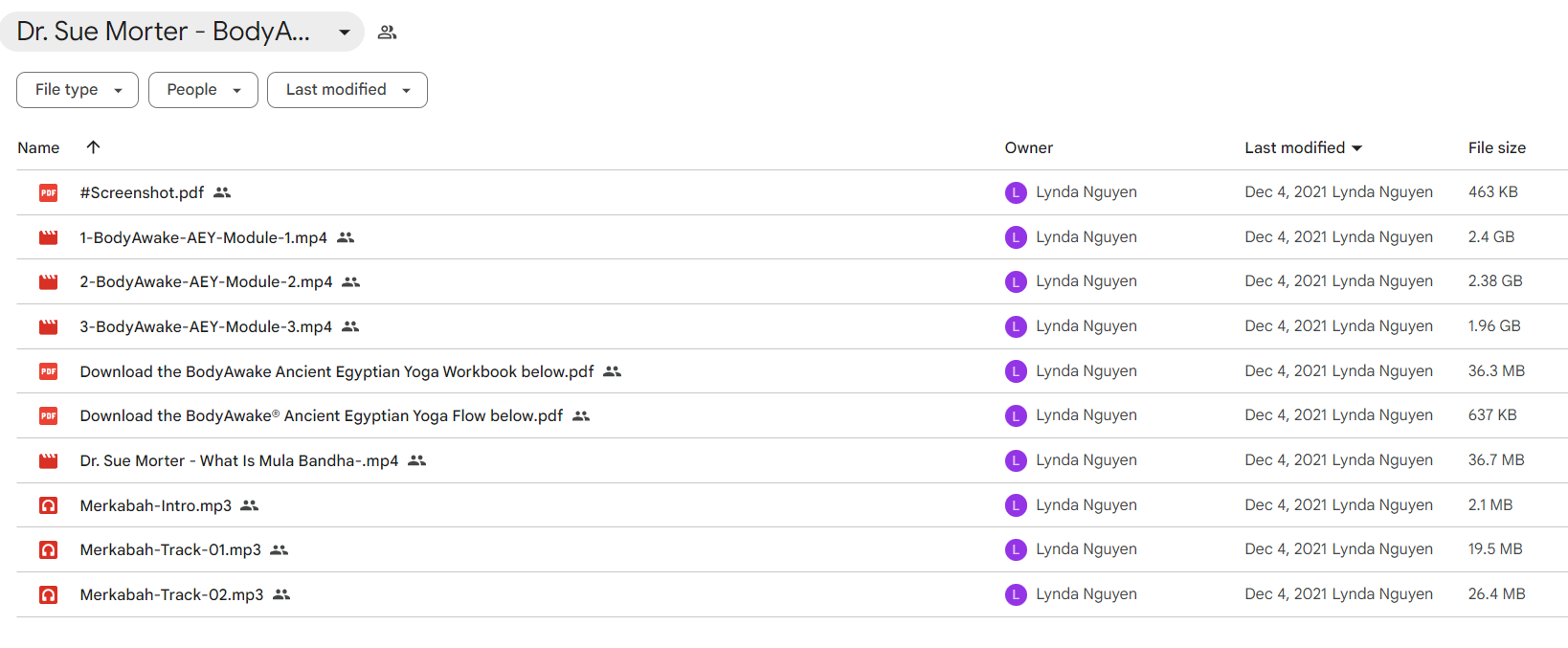The image size is (1568, 648).
Task: Click the 26.4 MB file size value
Action: [x=1497, y=594]
